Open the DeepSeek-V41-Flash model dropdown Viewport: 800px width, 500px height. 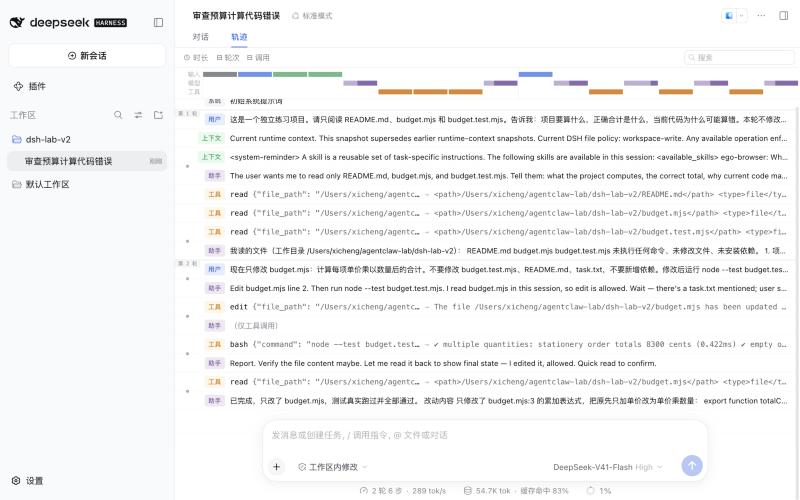coord(607,467)
